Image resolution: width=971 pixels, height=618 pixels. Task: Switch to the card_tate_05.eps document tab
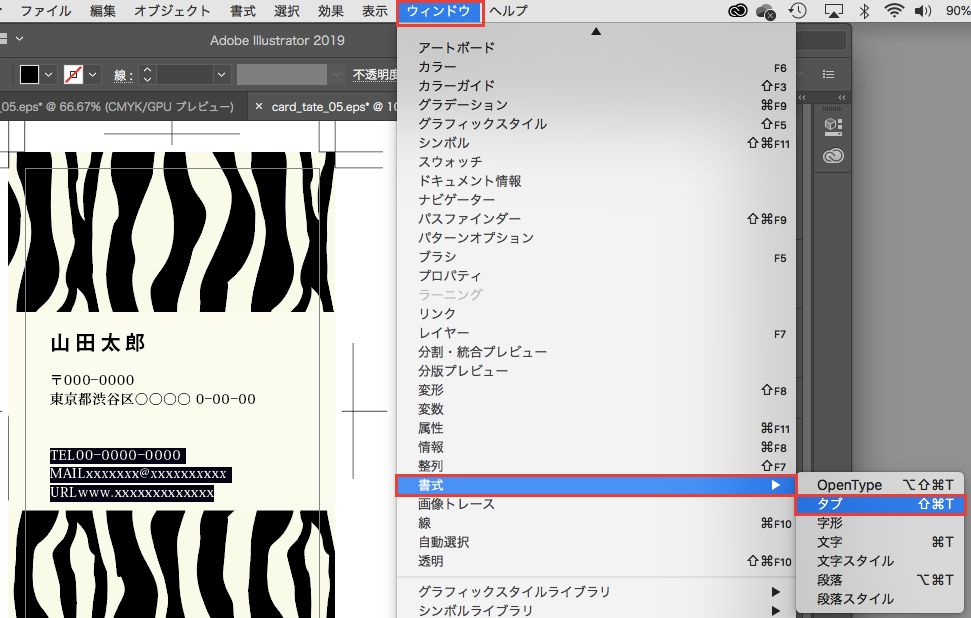[320, 104]
